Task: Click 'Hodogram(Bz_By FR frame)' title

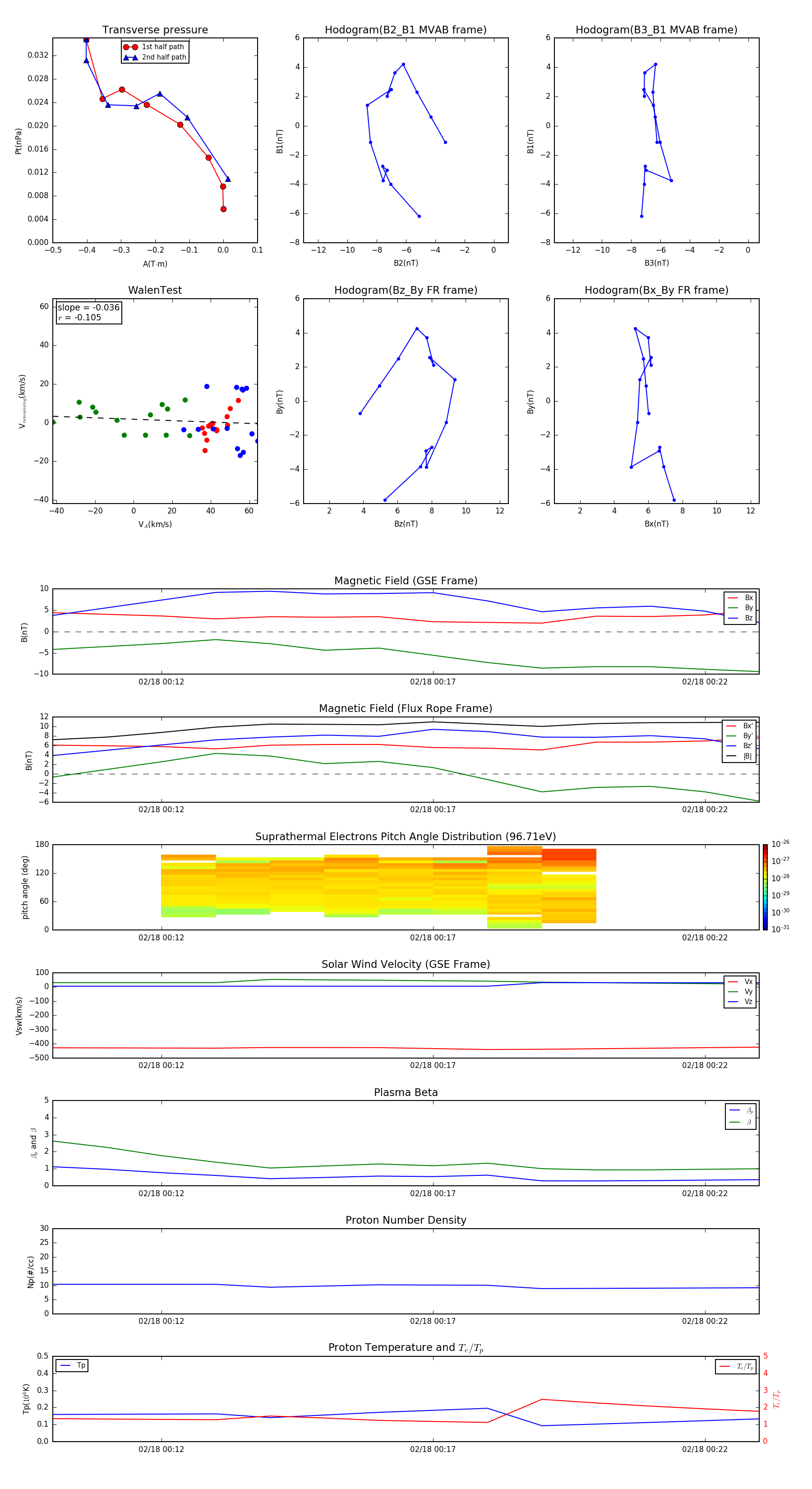Action: [406, 290]
